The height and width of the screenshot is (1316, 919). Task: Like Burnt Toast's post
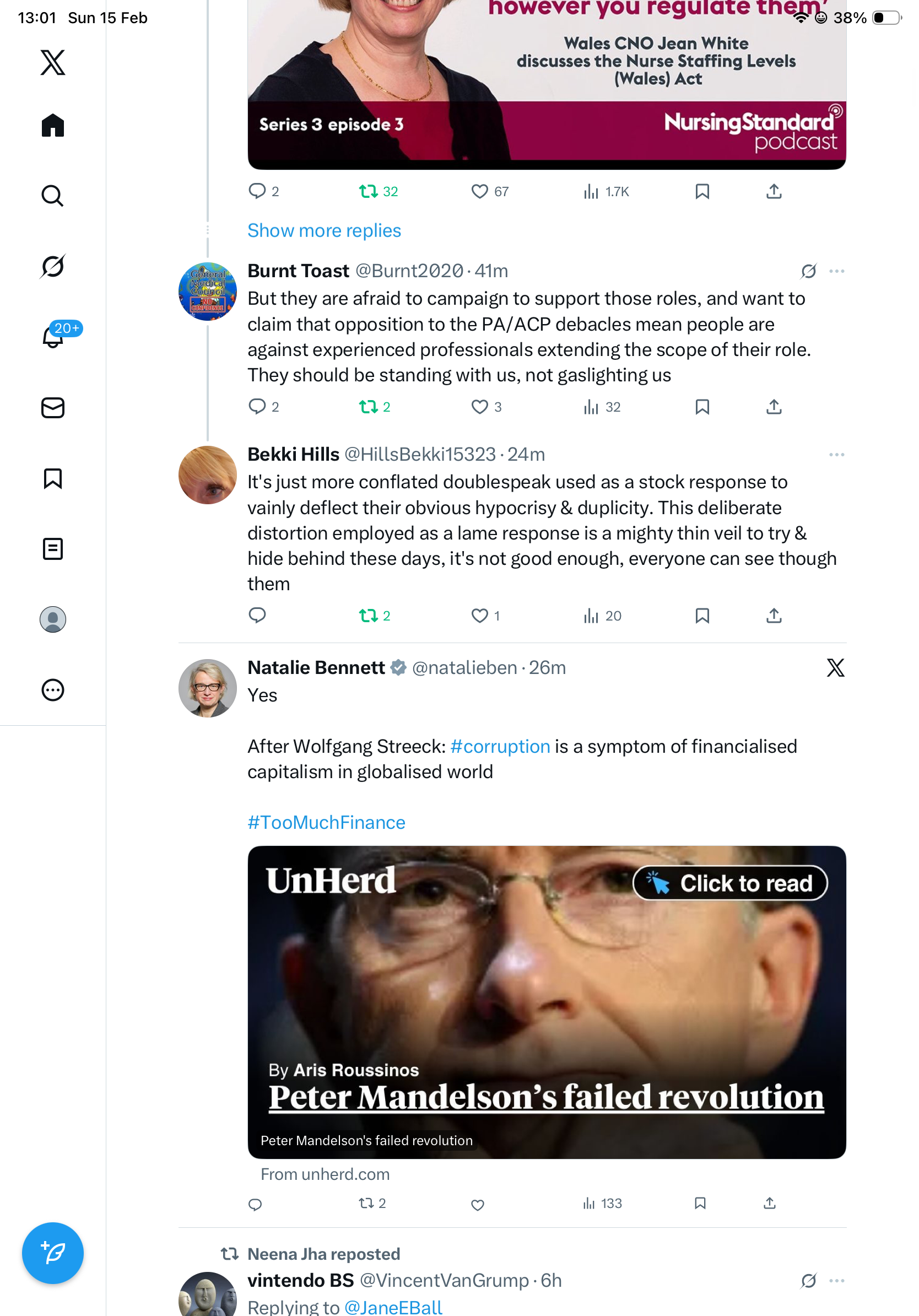[479, 407]
